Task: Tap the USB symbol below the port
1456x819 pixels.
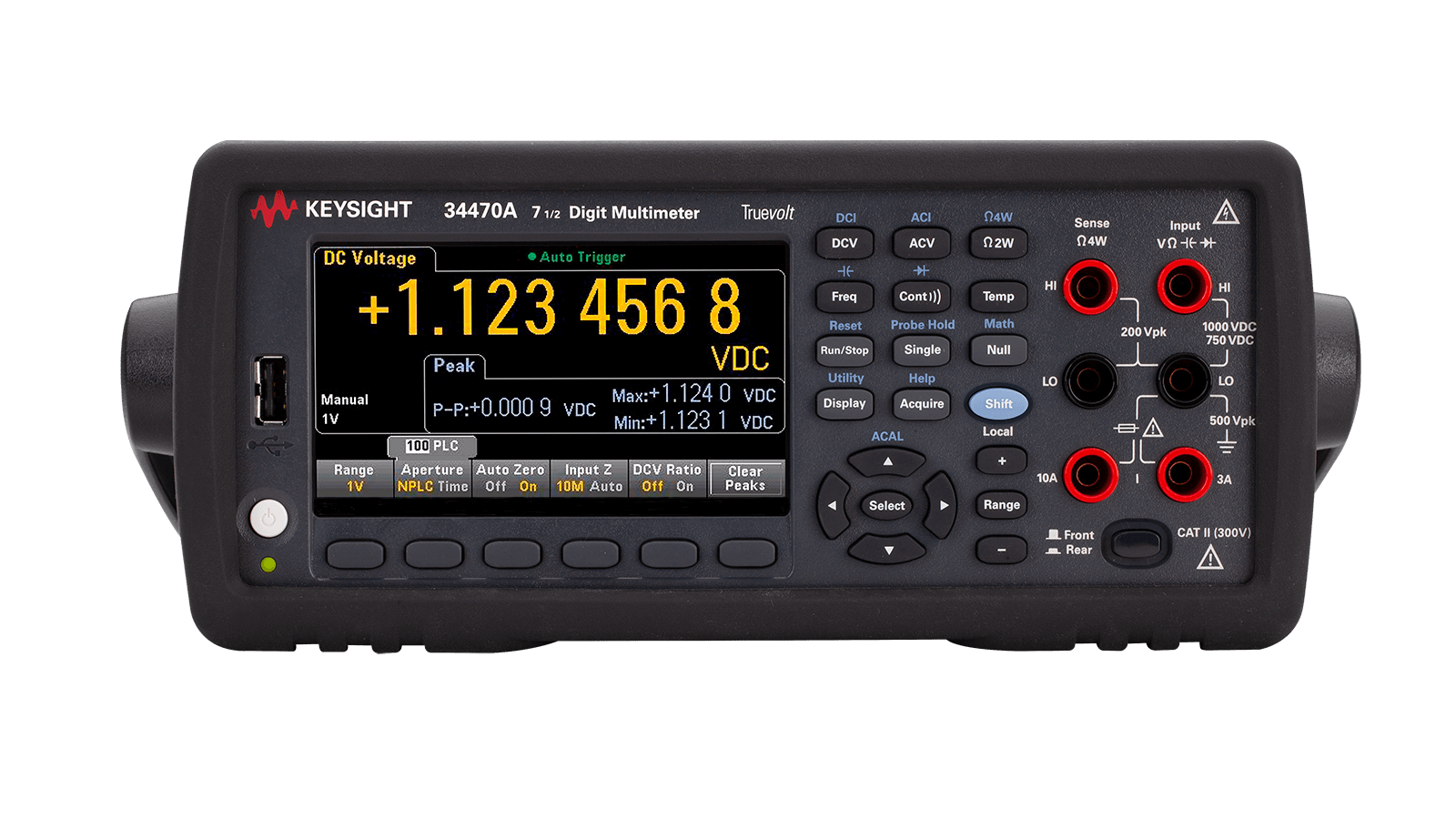Action: [x=269, y=446]
